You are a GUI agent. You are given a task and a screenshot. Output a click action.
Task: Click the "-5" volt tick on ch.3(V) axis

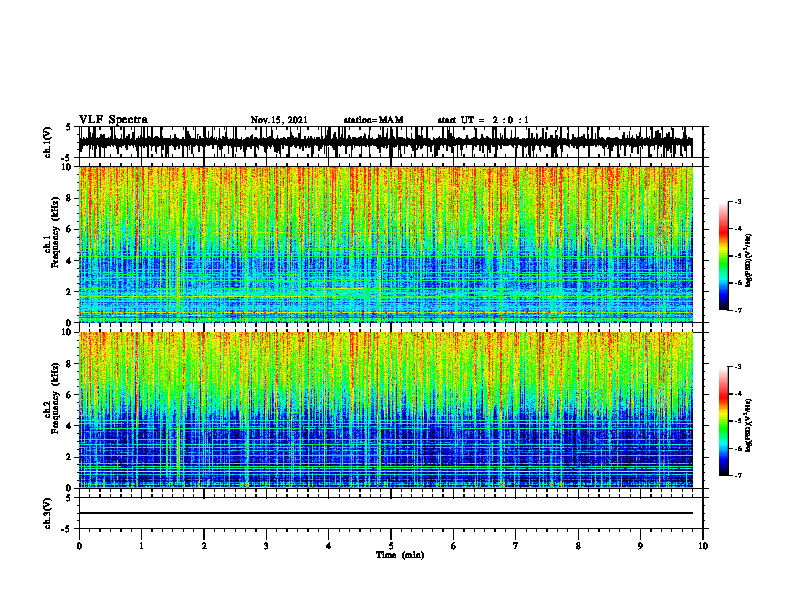[x=66, y=529]
